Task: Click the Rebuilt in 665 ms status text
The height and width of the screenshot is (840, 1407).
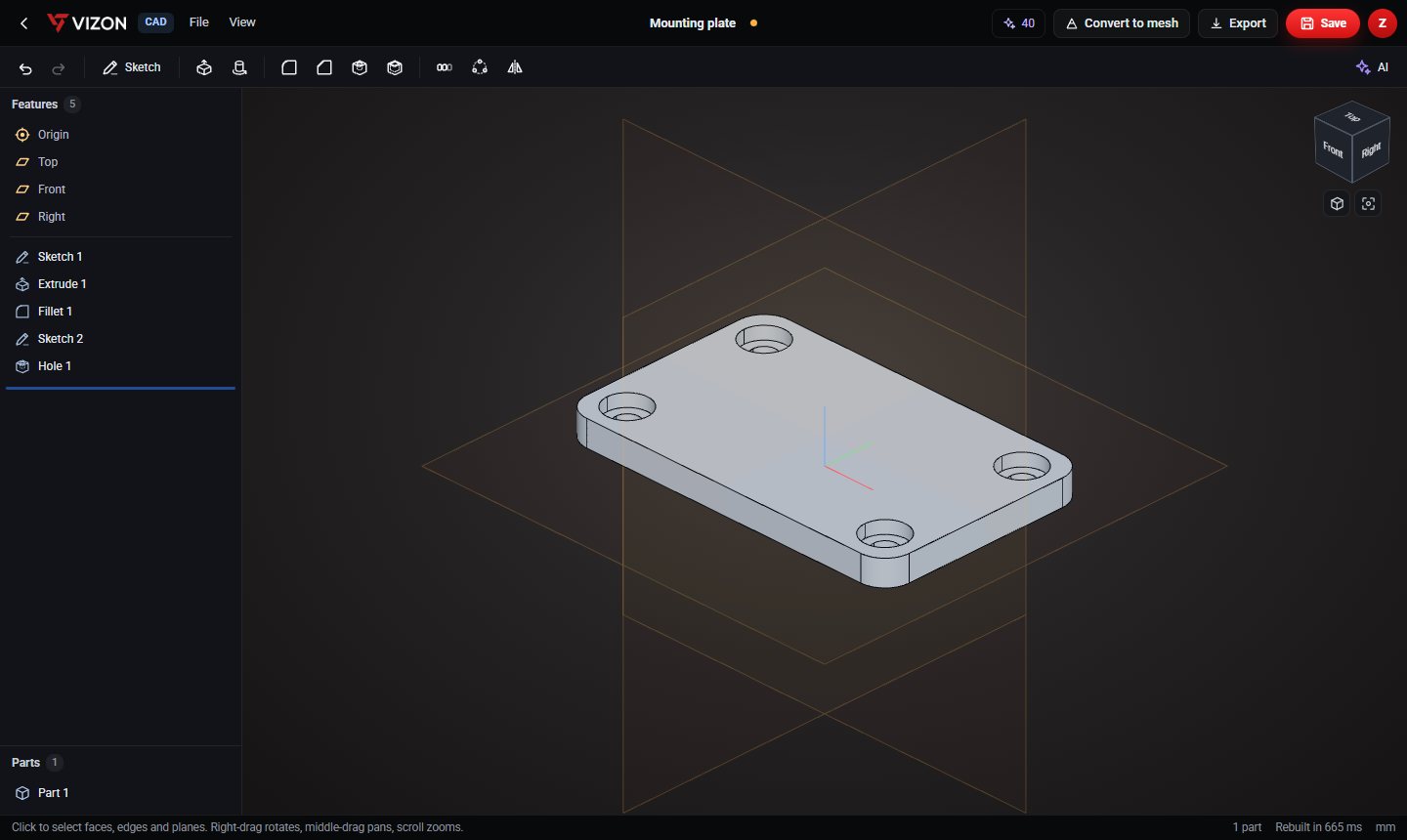Action: tap(1318, 827)
